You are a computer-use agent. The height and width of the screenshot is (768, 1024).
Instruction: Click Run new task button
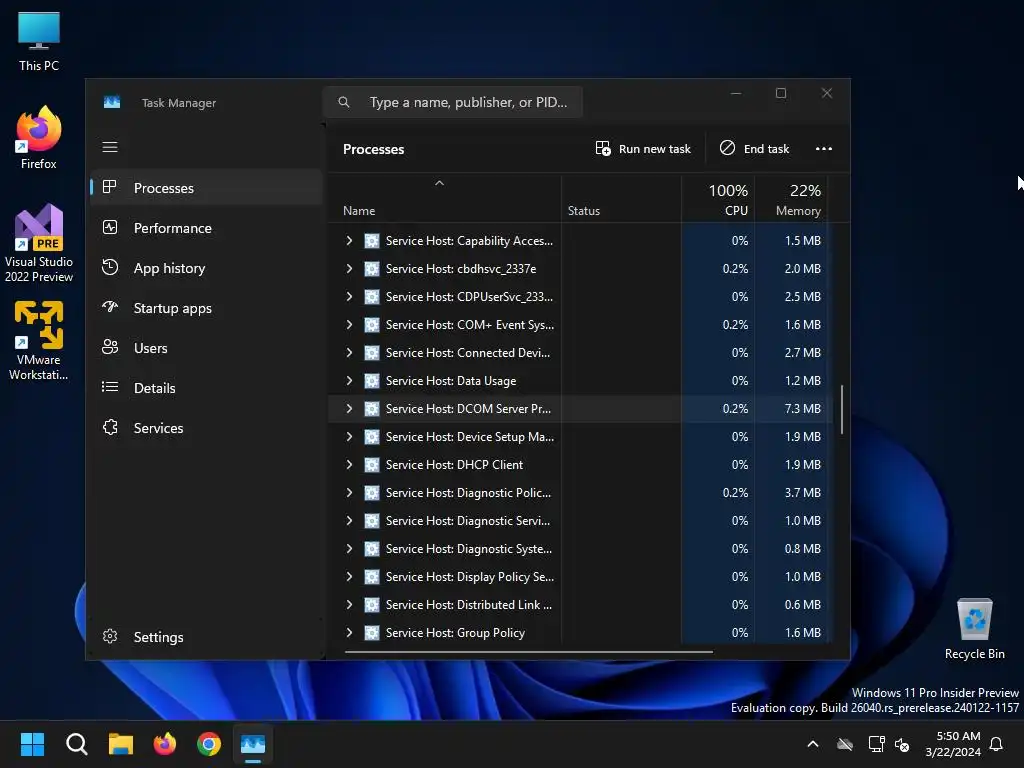pos(643,149)
